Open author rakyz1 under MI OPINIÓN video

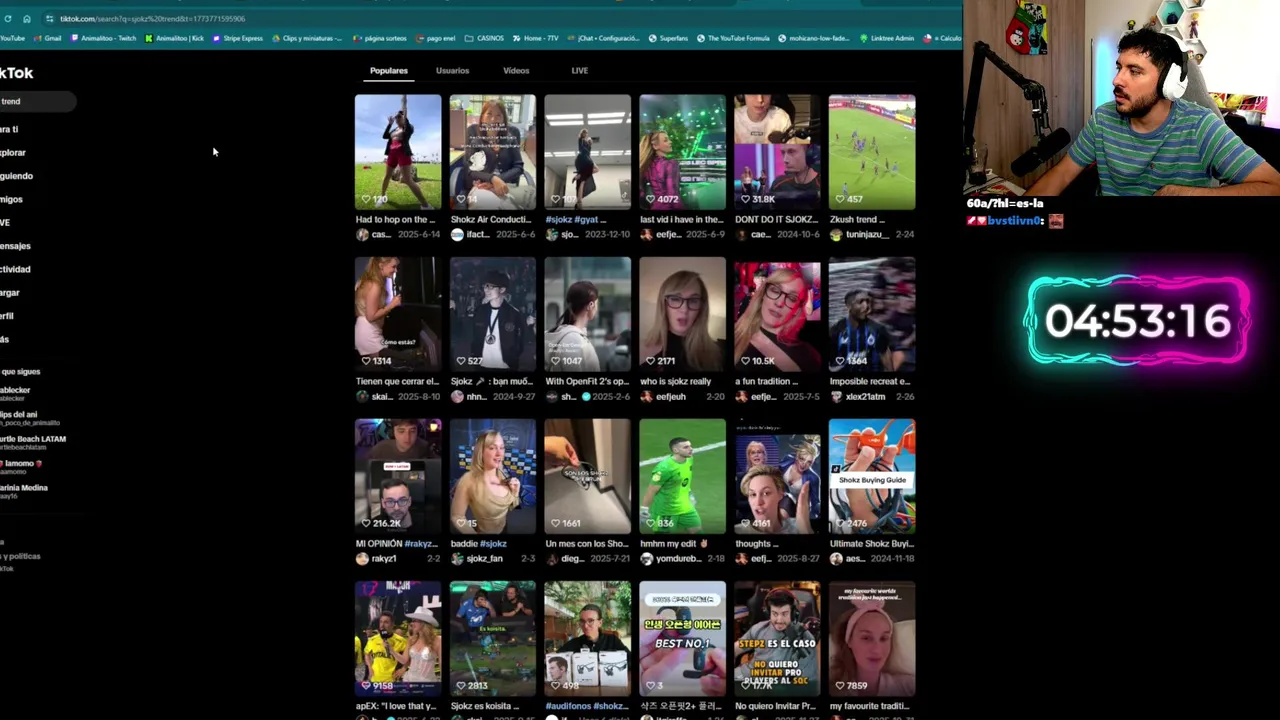tap(384, 559)
